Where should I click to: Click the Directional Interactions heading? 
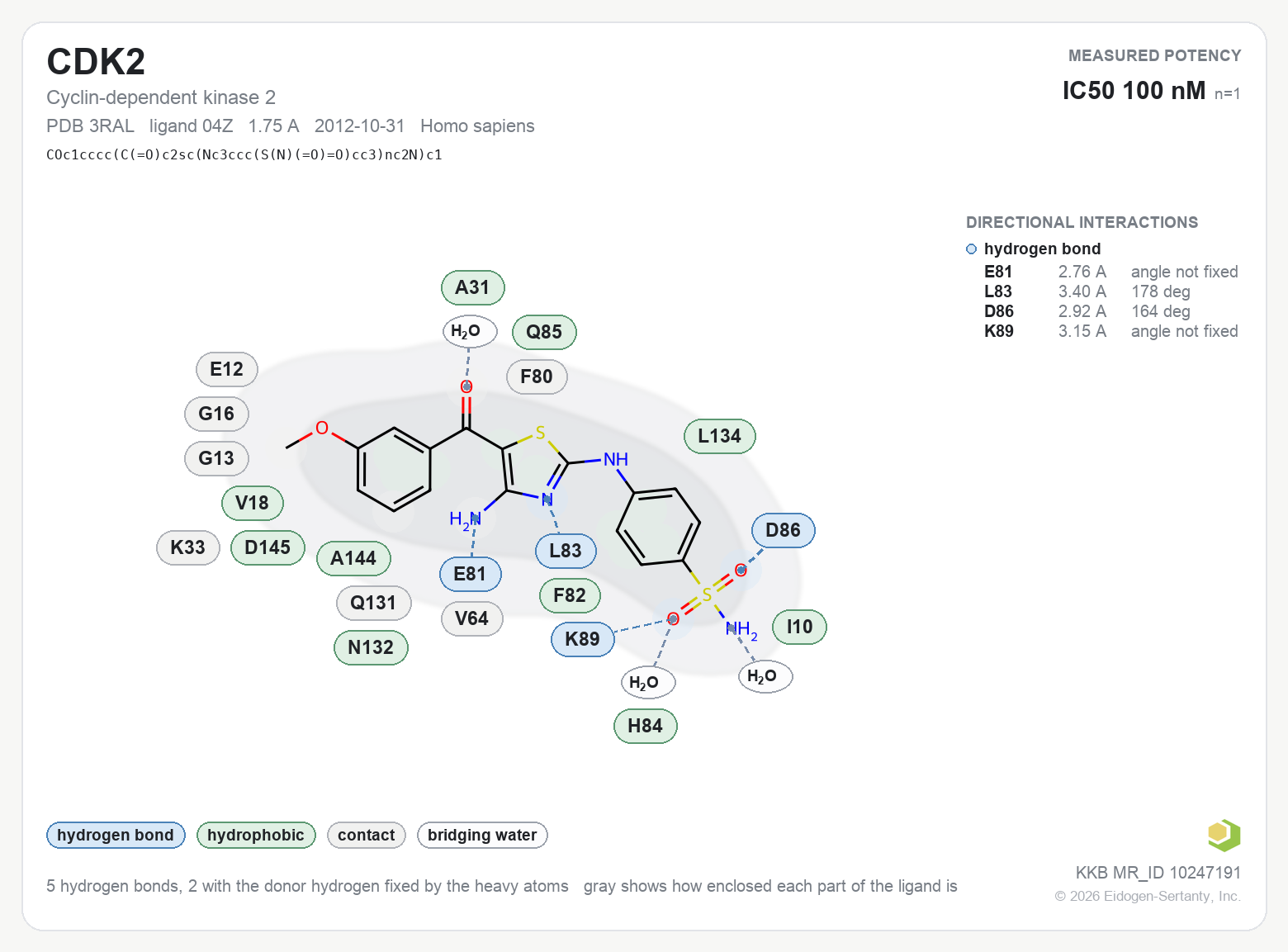tap(1082, 222)
